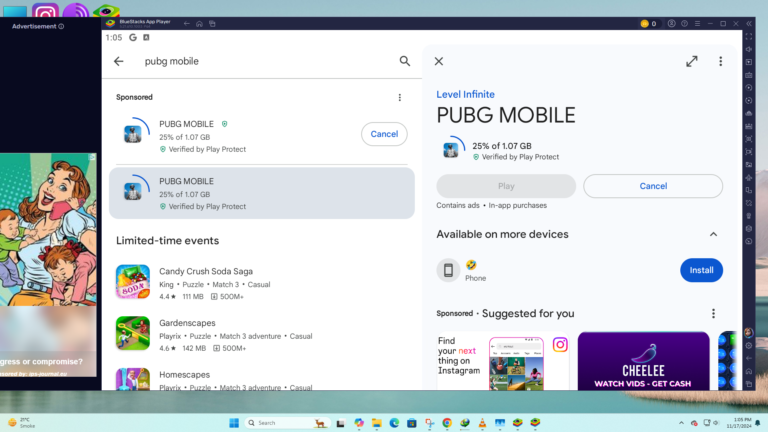Image resolution: width=768 pixels, height=432 pixels.
Task: Open BlueStacks recent apps in title bar
Action: pos(212,24)
